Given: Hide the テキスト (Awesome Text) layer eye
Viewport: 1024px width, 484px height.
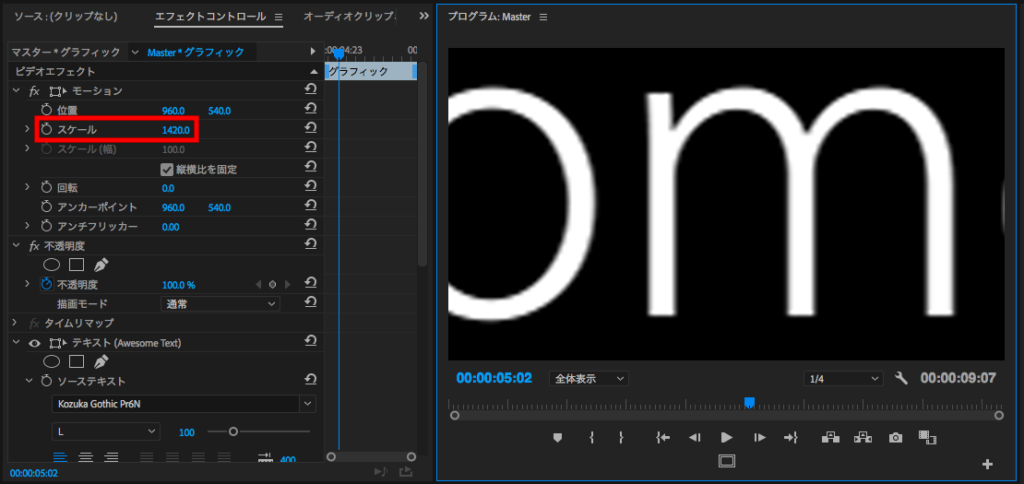Looking at the screenshot, I should click(34, 342).
